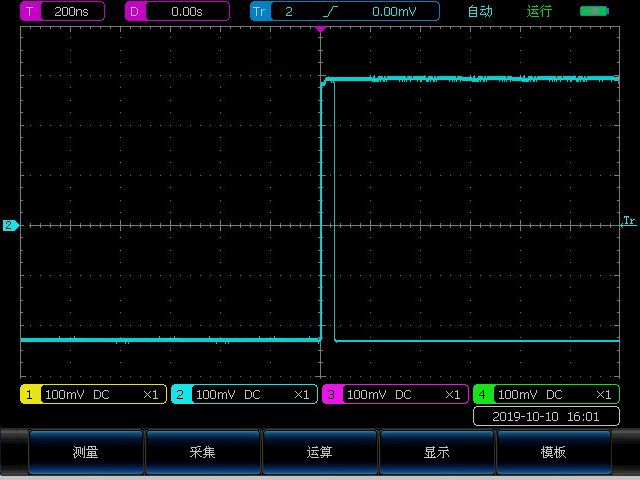Open the 测量 menu
This screenshot has width=640, height=480.
(x=86, y=452)
